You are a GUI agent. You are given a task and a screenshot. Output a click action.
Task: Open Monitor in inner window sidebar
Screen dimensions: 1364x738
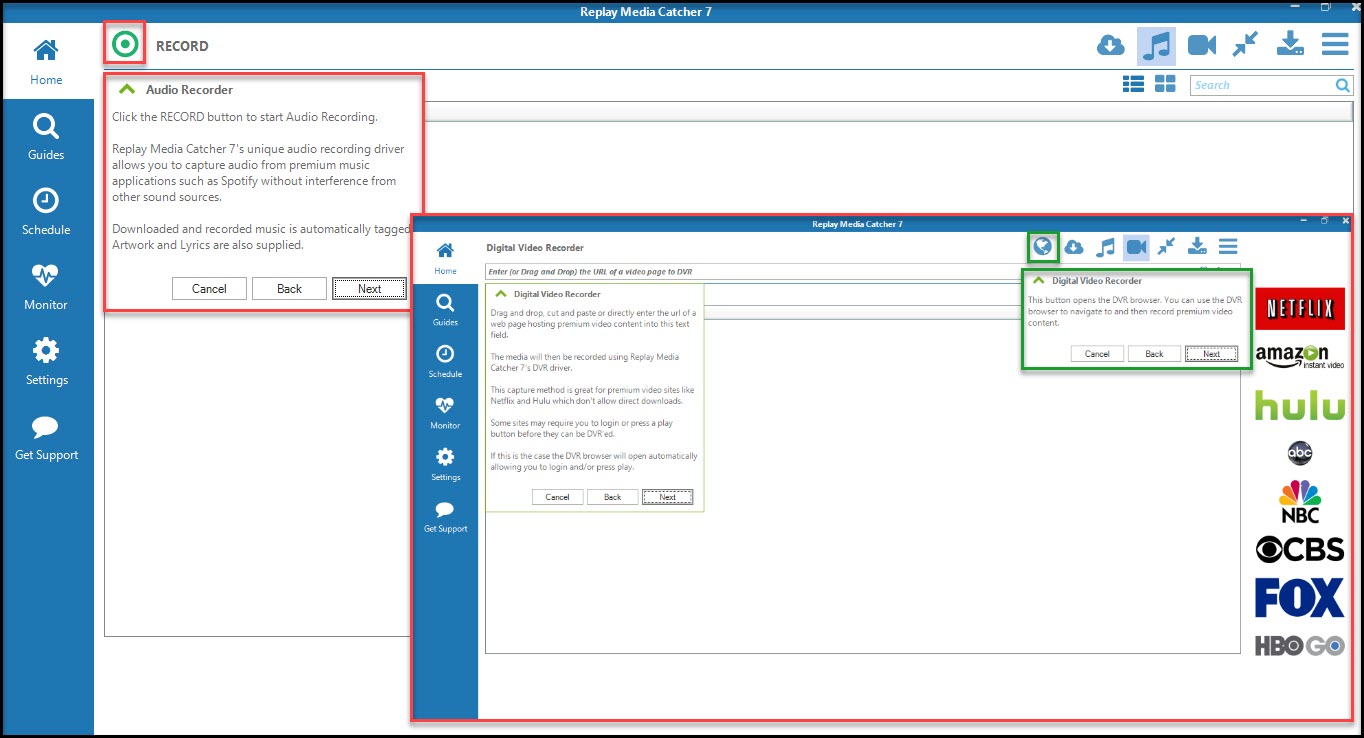pos(445,413)
